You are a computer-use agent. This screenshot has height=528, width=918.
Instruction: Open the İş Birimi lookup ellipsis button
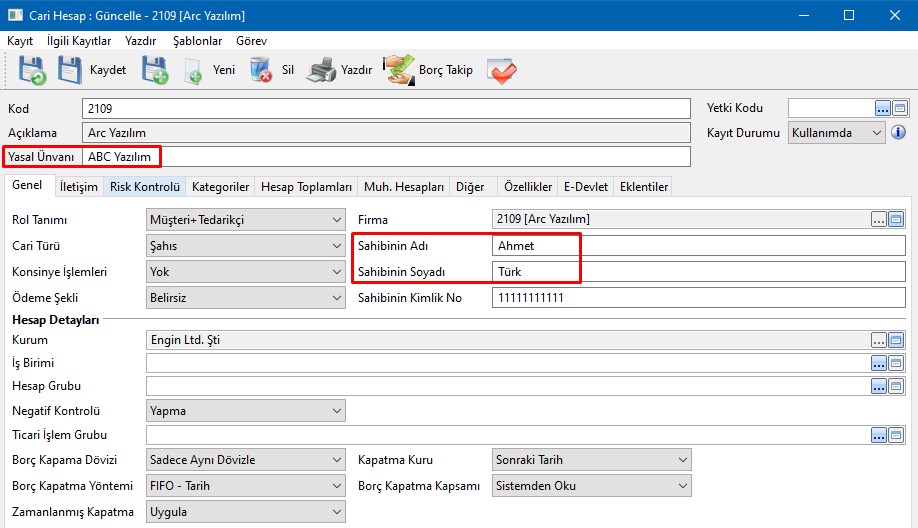click(x=879, y=363)
